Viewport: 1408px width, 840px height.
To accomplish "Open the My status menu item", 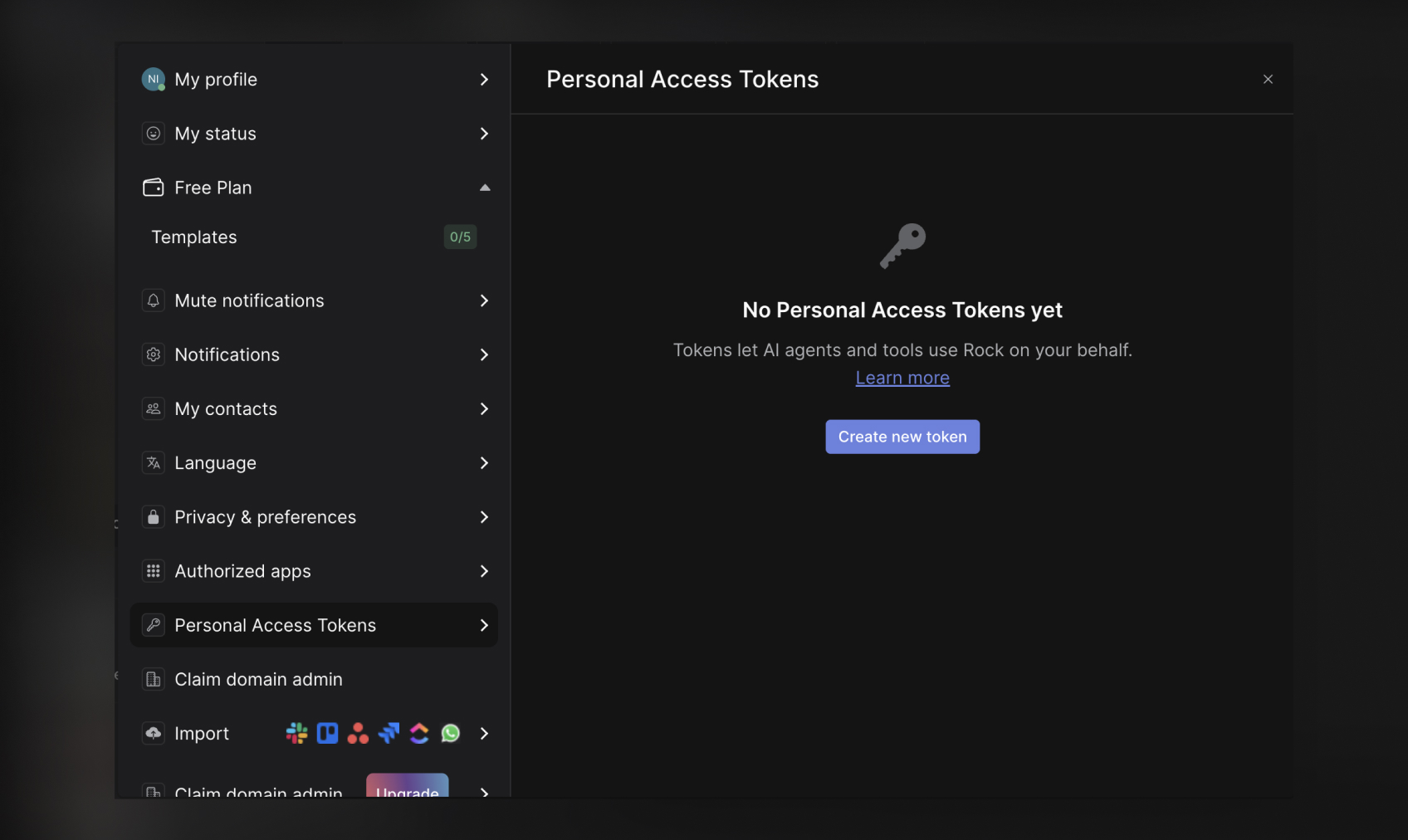I will point(314,134).
